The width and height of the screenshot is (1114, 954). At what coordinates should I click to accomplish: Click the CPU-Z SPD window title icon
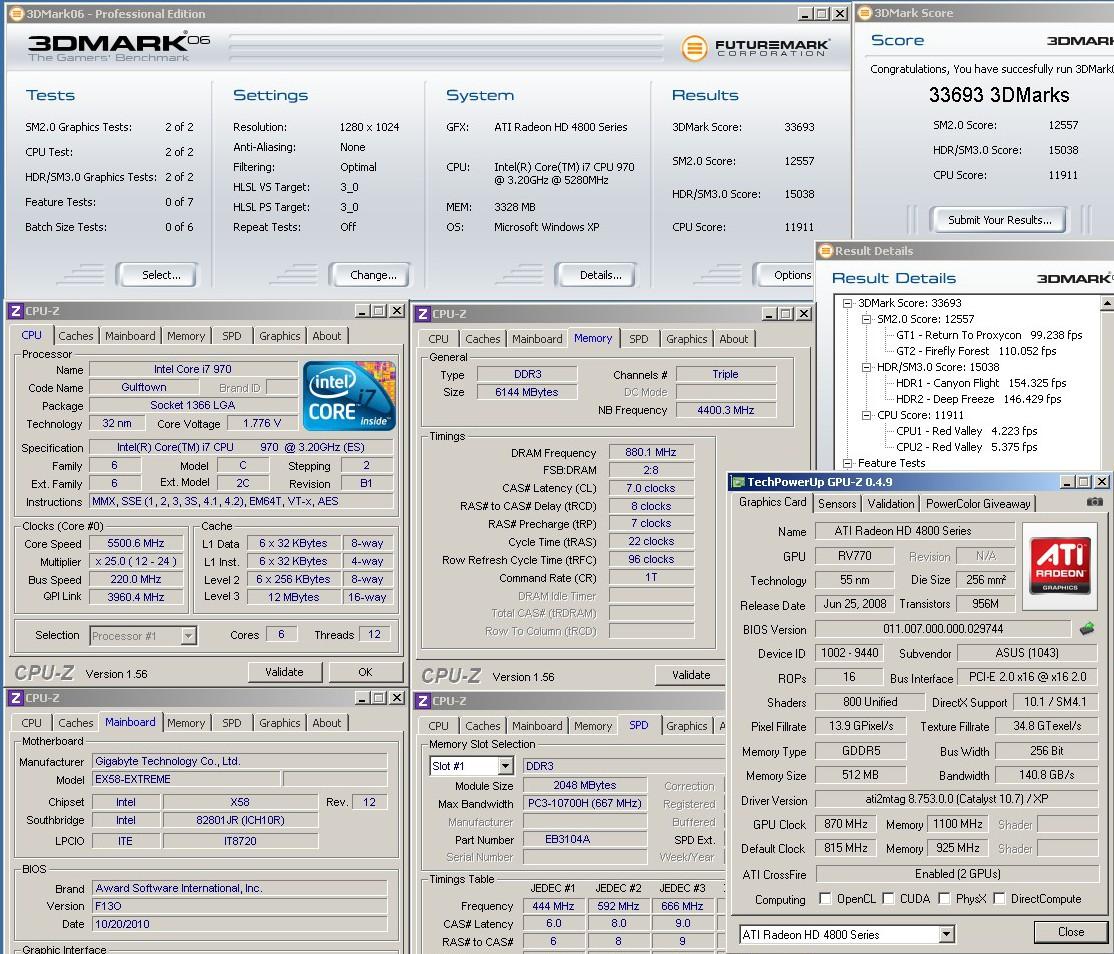(x=423, y=701)
